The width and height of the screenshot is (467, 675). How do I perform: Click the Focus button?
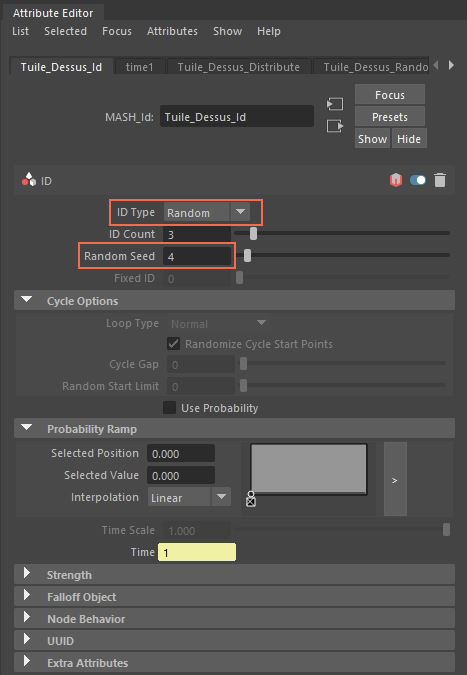(x=390, y=95)
